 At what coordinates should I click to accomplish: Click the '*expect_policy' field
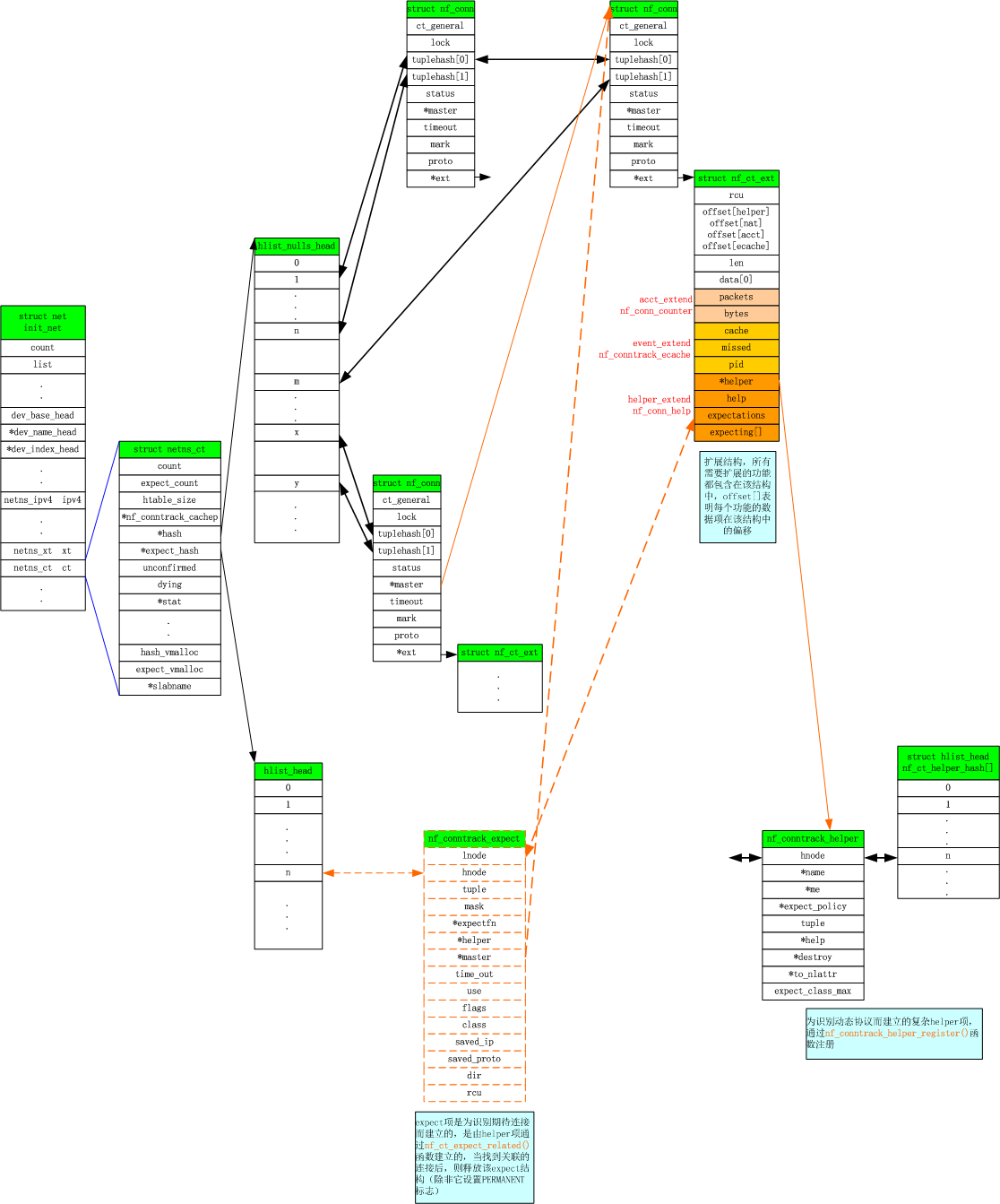point(814,907)
